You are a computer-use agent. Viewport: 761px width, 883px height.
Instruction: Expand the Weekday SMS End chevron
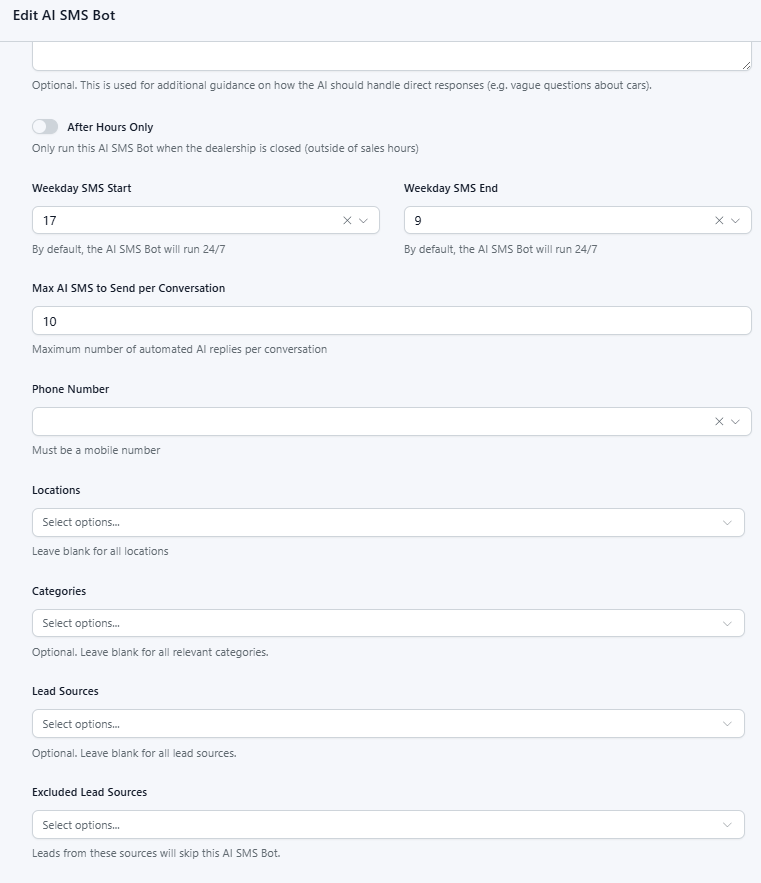[735, 221]
